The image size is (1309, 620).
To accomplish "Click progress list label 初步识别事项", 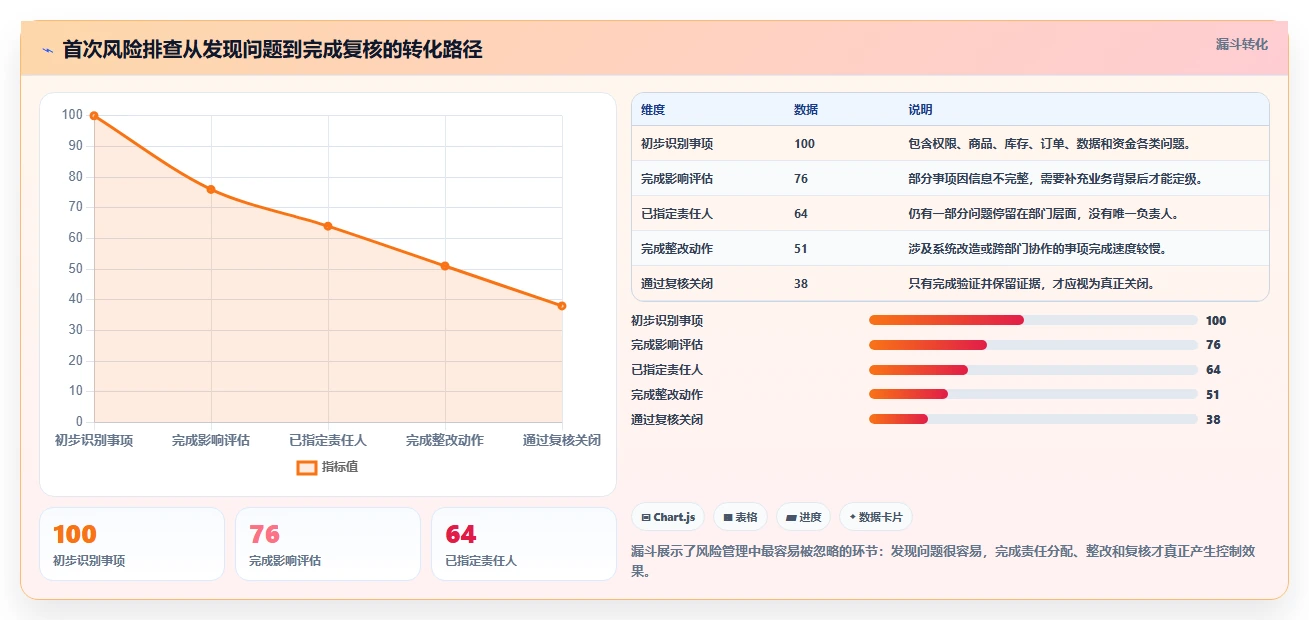I will (667, 321).
